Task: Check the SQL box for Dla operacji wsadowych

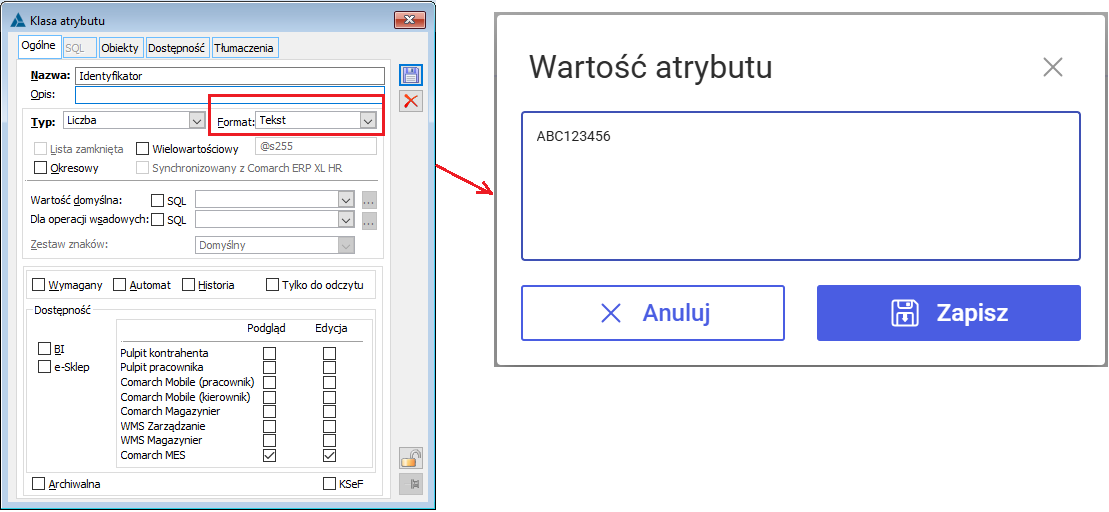Action: click(157, 220)
